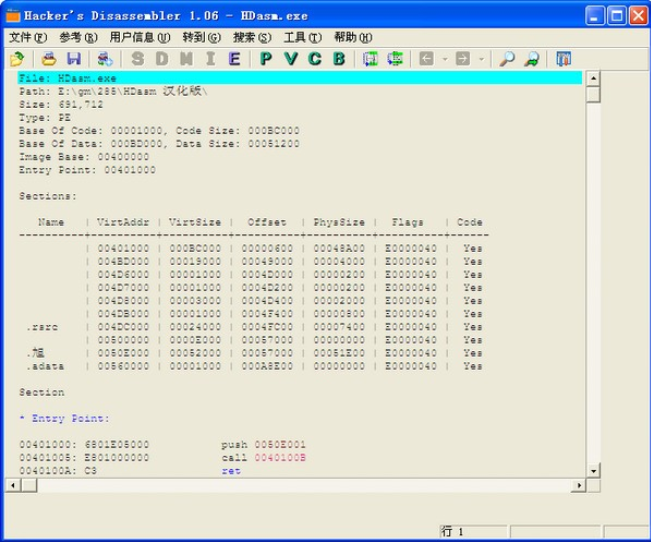Open the 转到 (Go to) menu
Image resolution: width=651 pixels, height=542 pixels.
[x=200, y=37]
